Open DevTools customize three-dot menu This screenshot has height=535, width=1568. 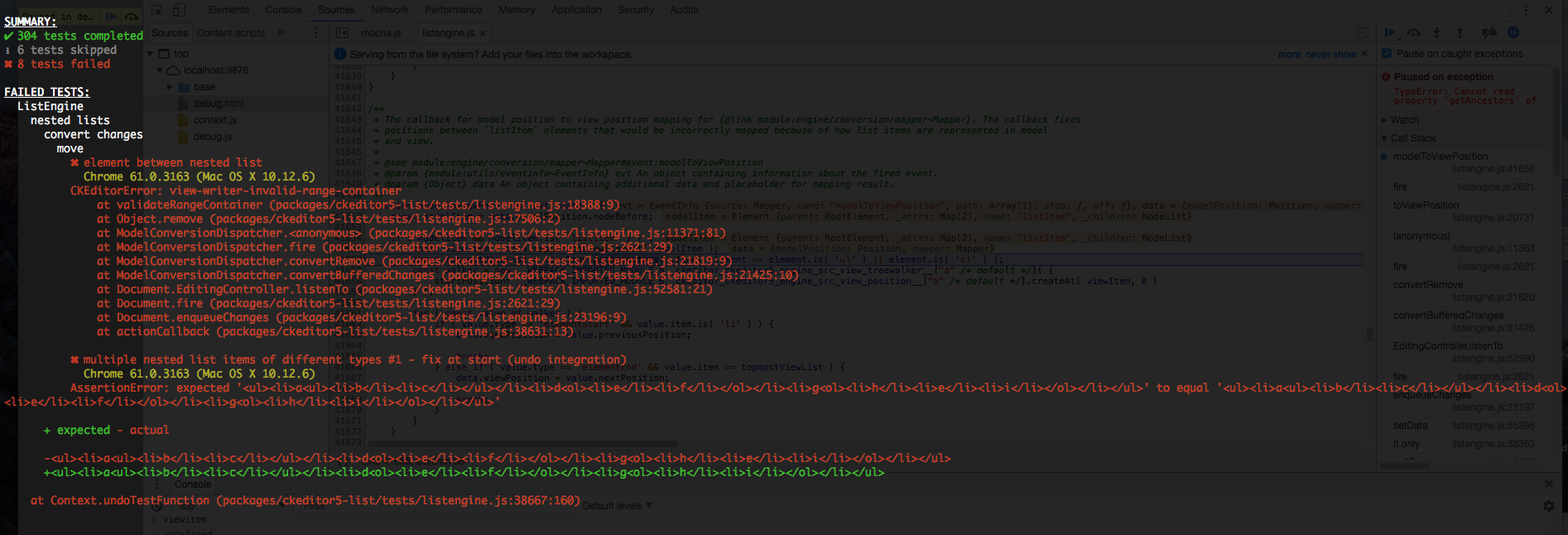(1527, 10)
